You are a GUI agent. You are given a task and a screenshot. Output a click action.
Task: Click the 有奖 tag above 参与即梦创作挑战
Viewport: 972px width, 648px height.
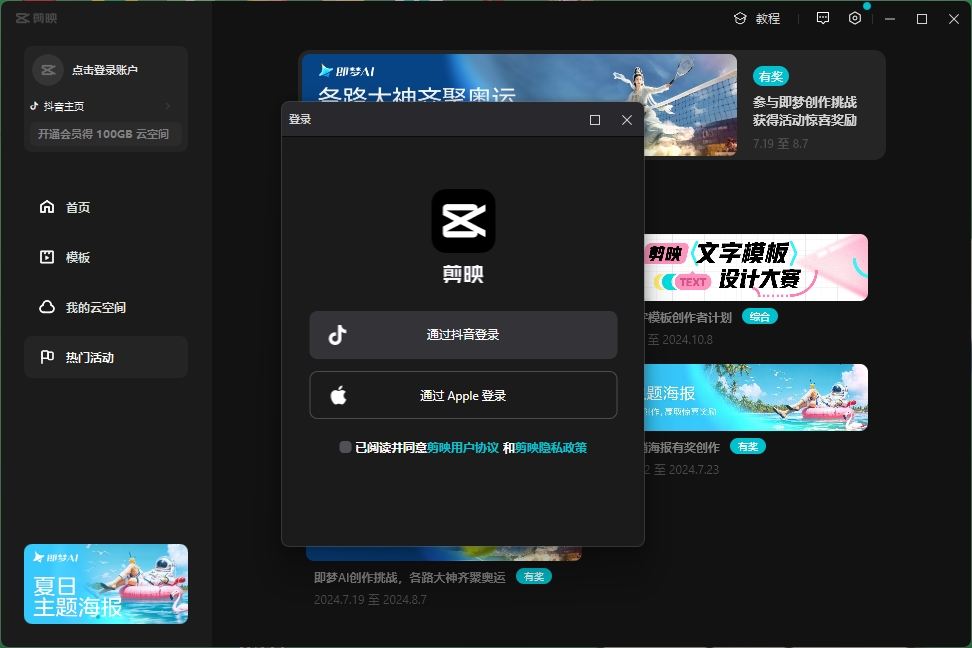771,76
